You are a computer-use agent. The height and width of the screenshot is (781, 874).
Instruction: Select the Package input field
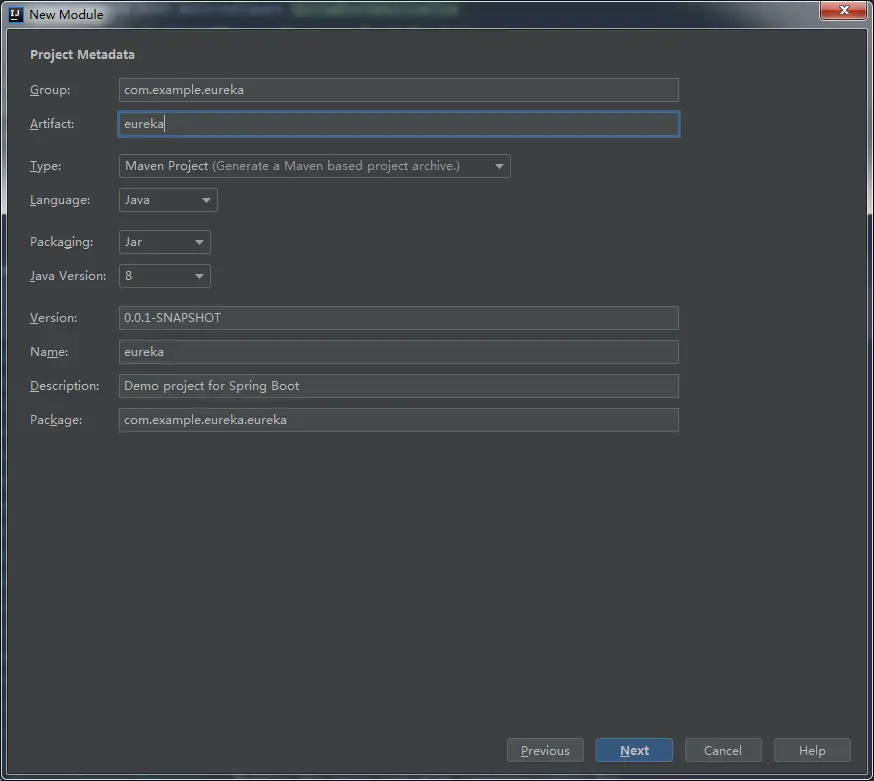[399, 420]
